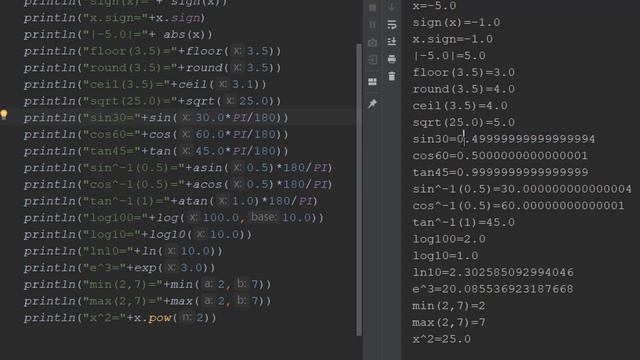Click the code line containing "x.sign="

(115, 18)
